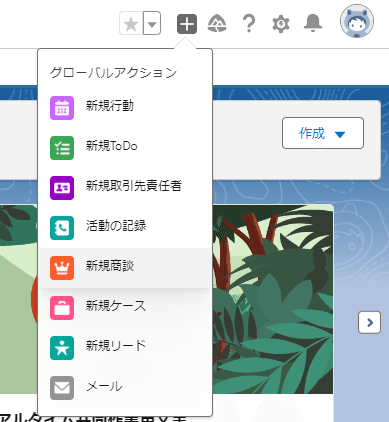Select the 新規ToDo menu entry
Viewport: 389px width, 422px height.
125,148
